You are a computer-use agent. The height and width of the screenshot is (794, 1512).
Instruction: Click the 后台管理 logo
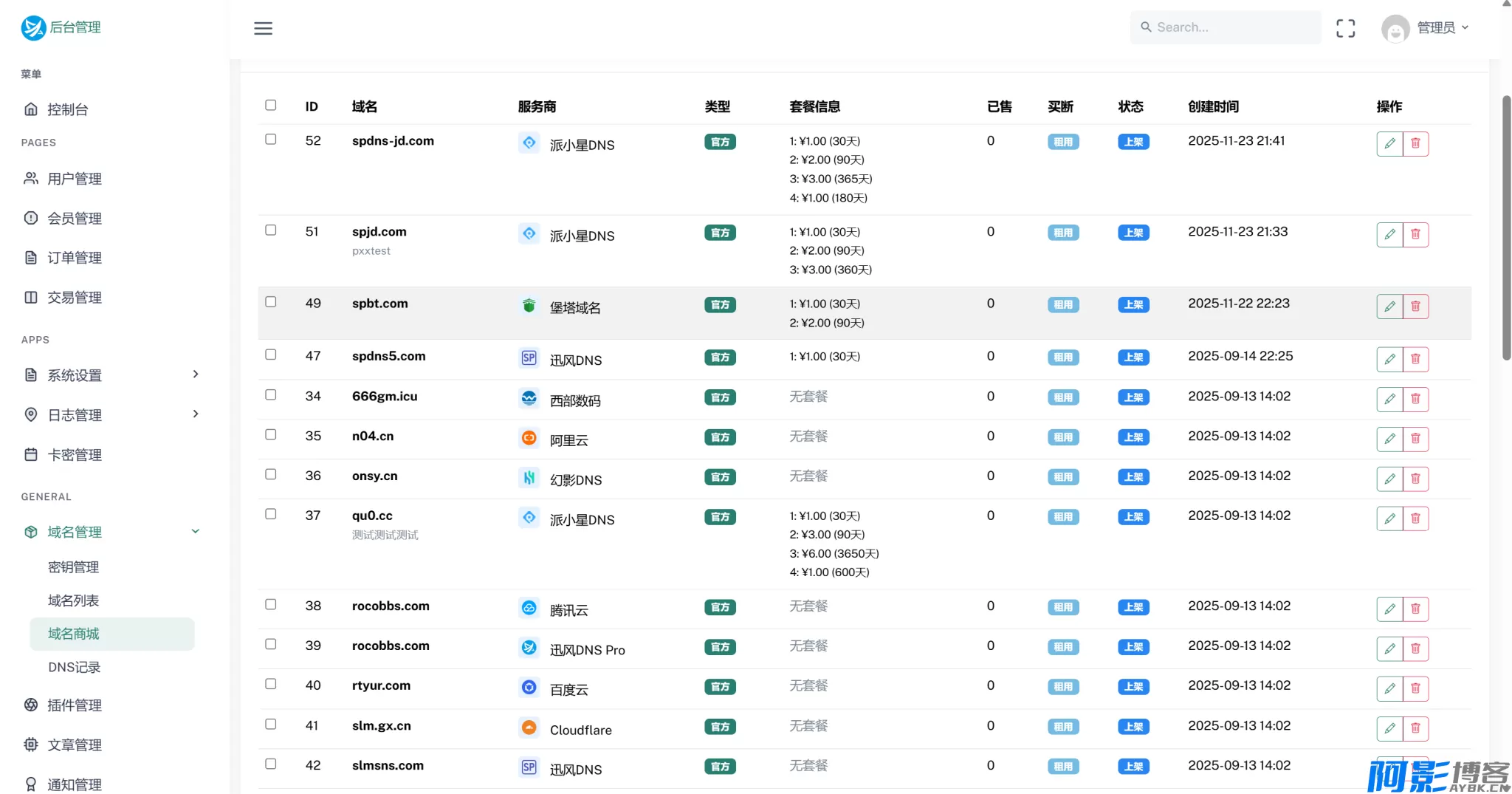click(61, 27)
